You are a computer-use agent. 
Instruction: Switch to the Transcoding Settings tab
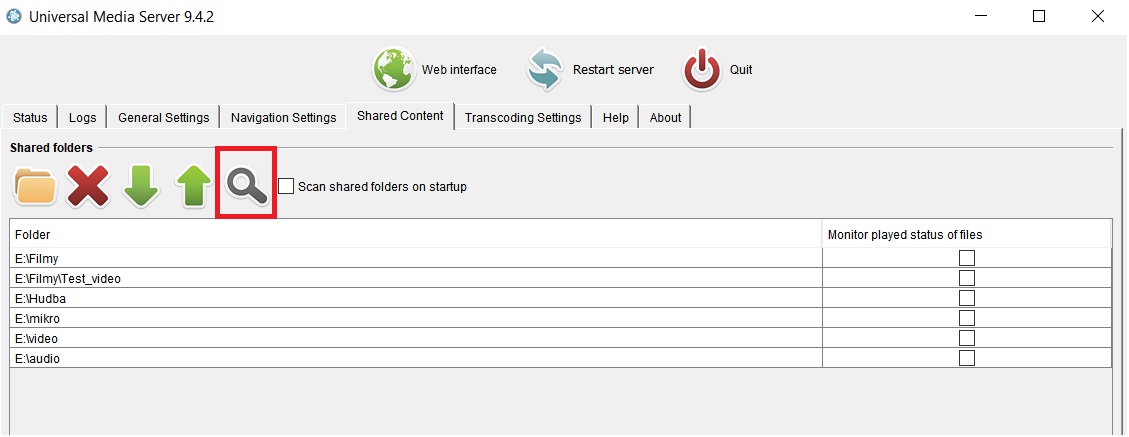(x=523, y=117)
